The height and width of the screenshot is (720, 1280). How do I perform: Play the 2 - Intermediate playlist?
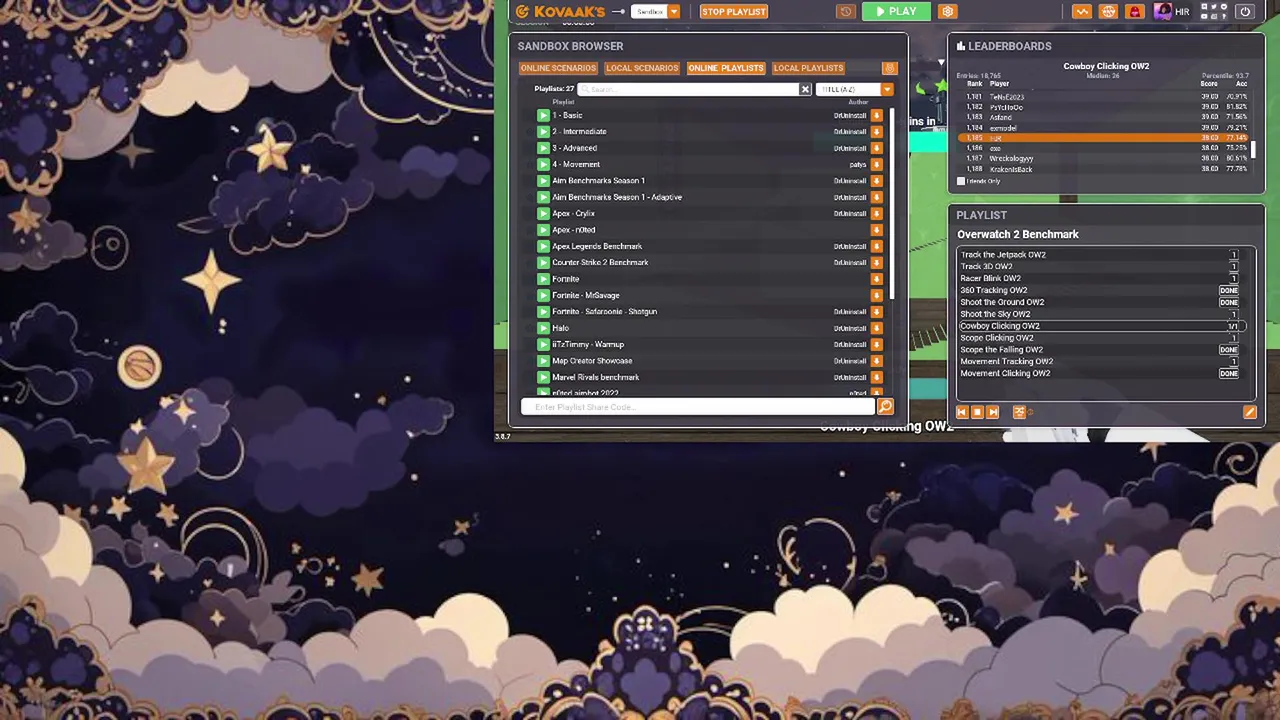click(x=543, y=132)
